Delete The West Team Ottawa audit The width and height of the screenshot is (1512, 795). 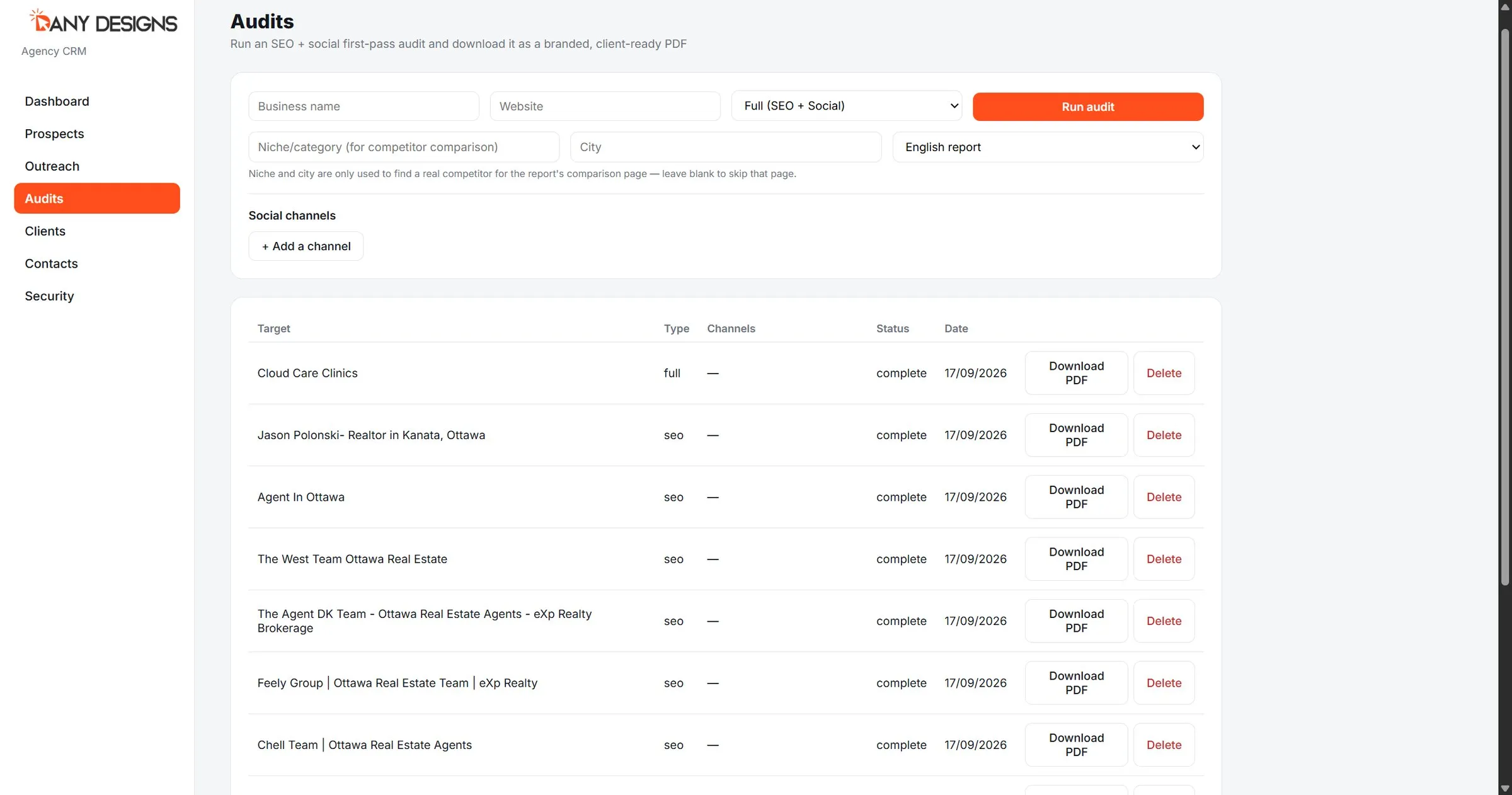[x=1164, y=559]
